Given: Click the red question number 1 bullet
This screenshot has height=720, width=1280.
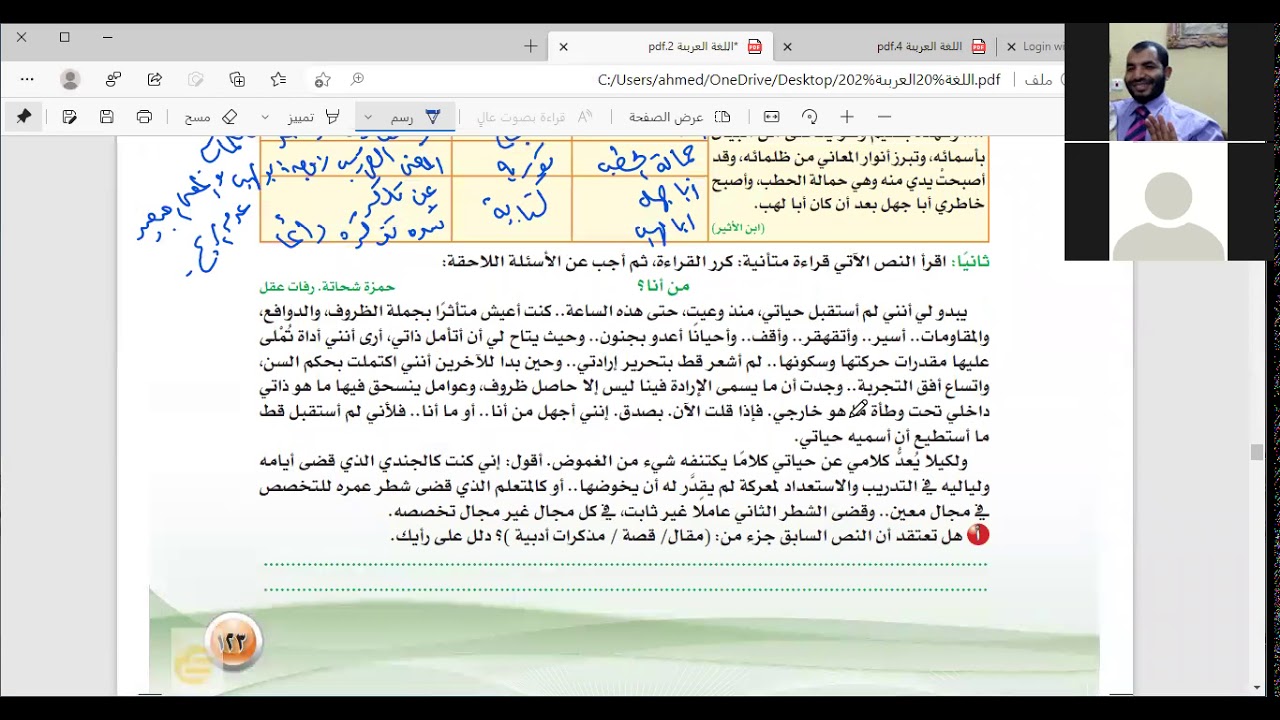Looking at the screenshot, I should [977, 535].
